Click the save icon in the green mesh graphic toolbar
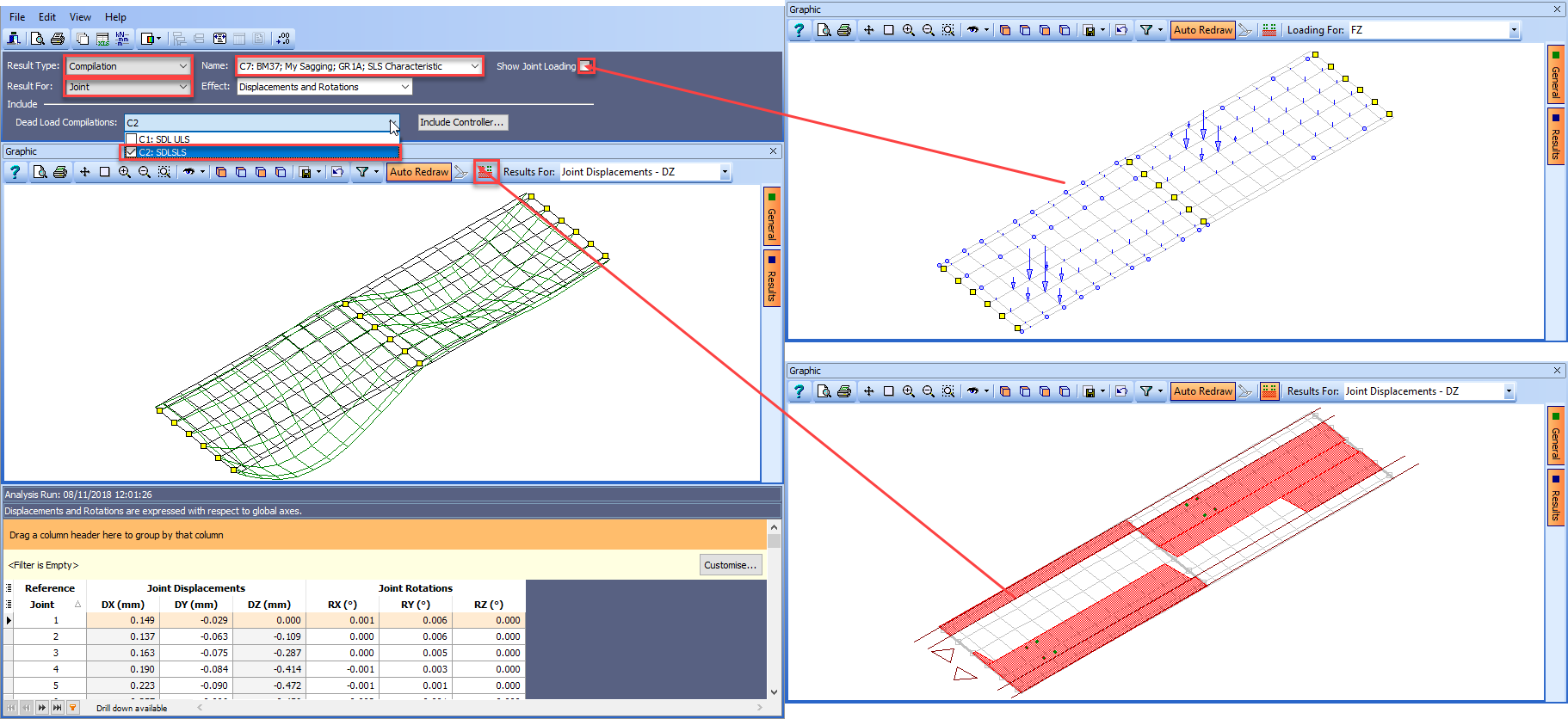 [x=305, y=172]
